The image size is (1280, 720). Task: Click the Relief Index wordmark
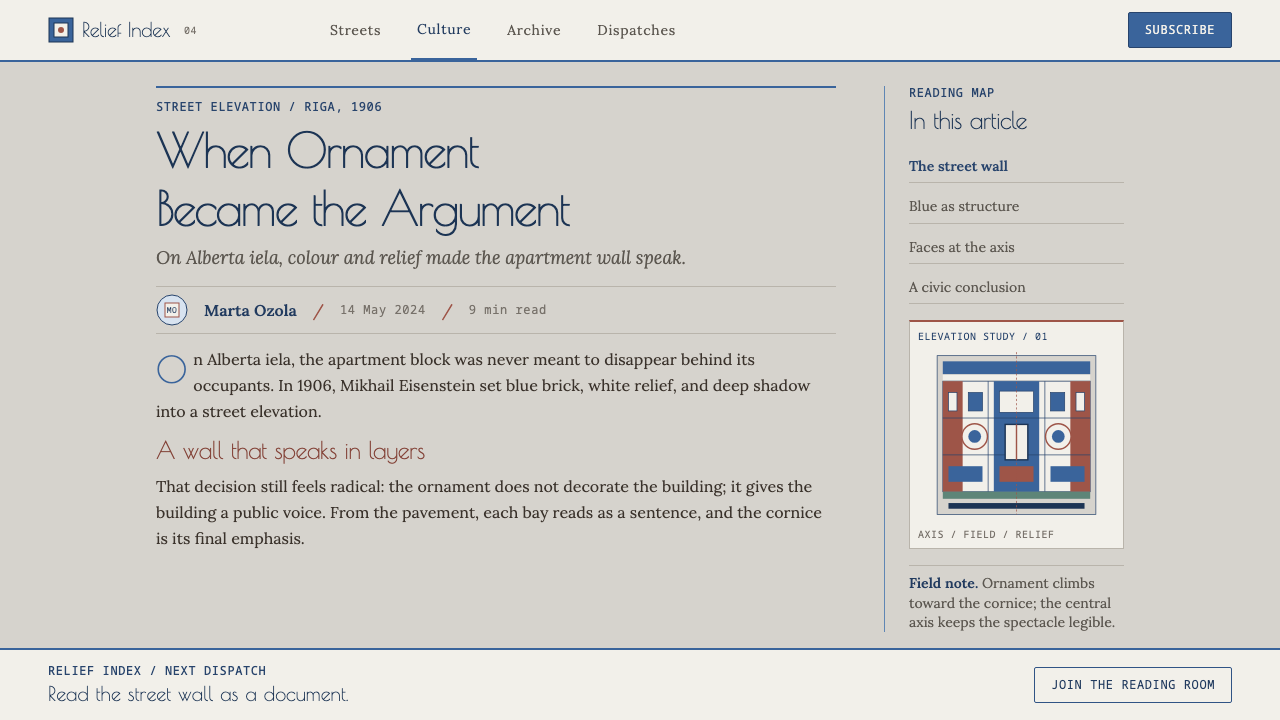[x=126, y=30]
